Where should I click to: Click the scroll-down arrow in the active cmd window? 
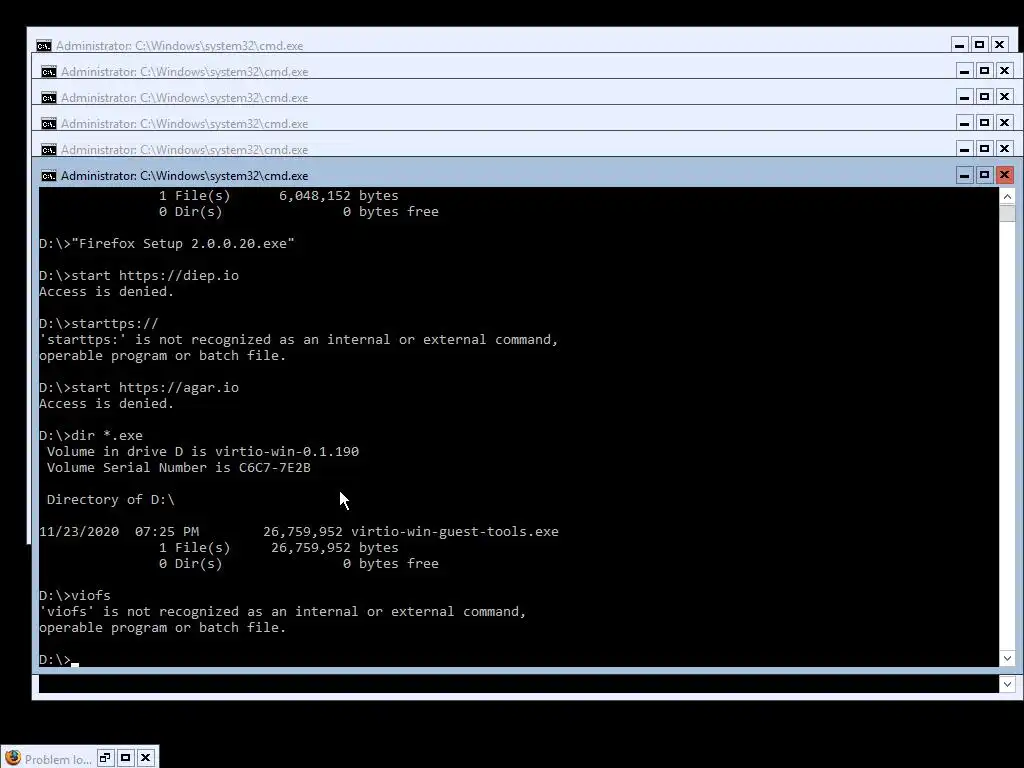(x=1007, y=658)
